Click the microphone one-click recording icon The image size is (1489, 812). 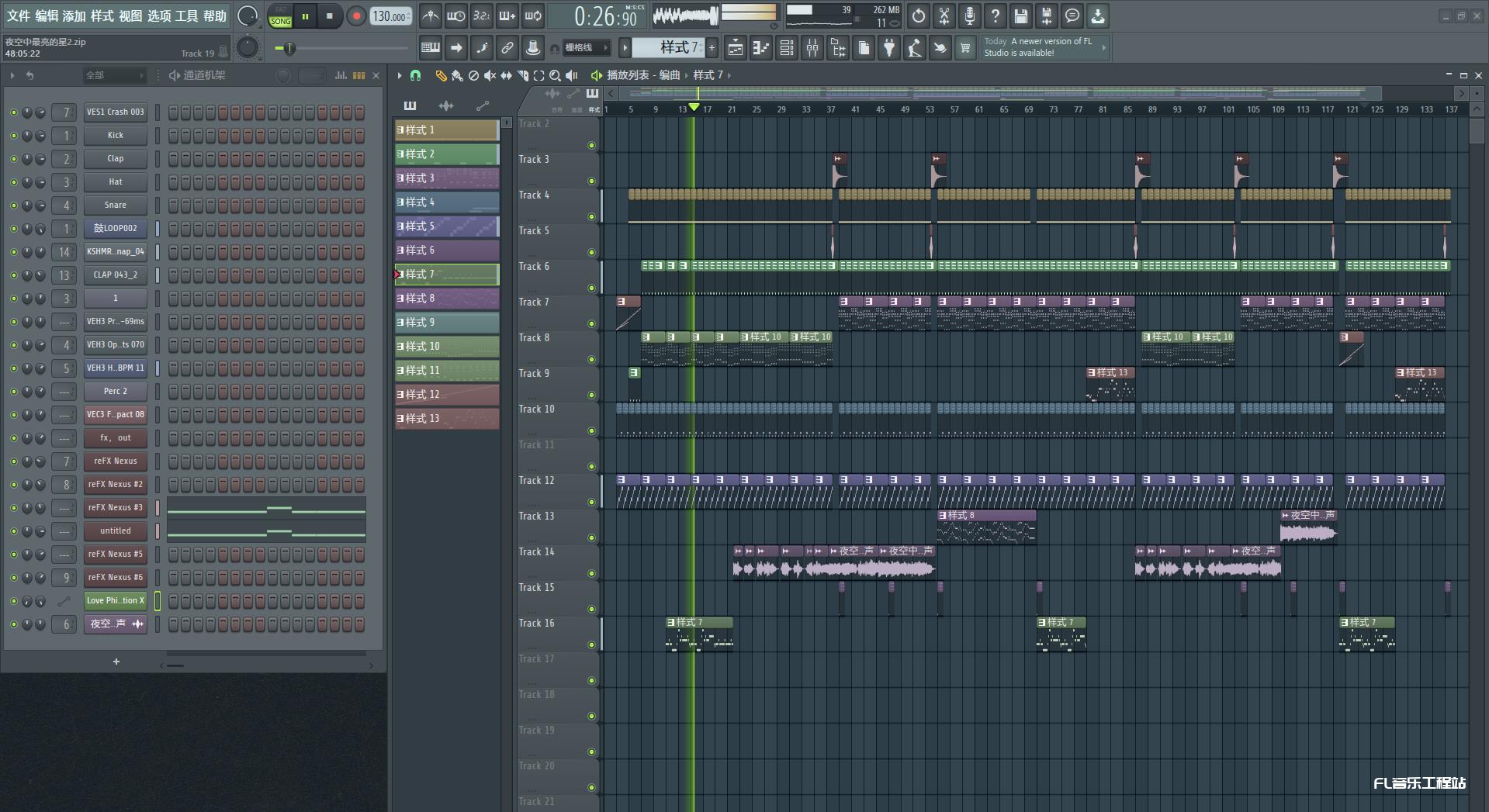(x=970, y=16)
